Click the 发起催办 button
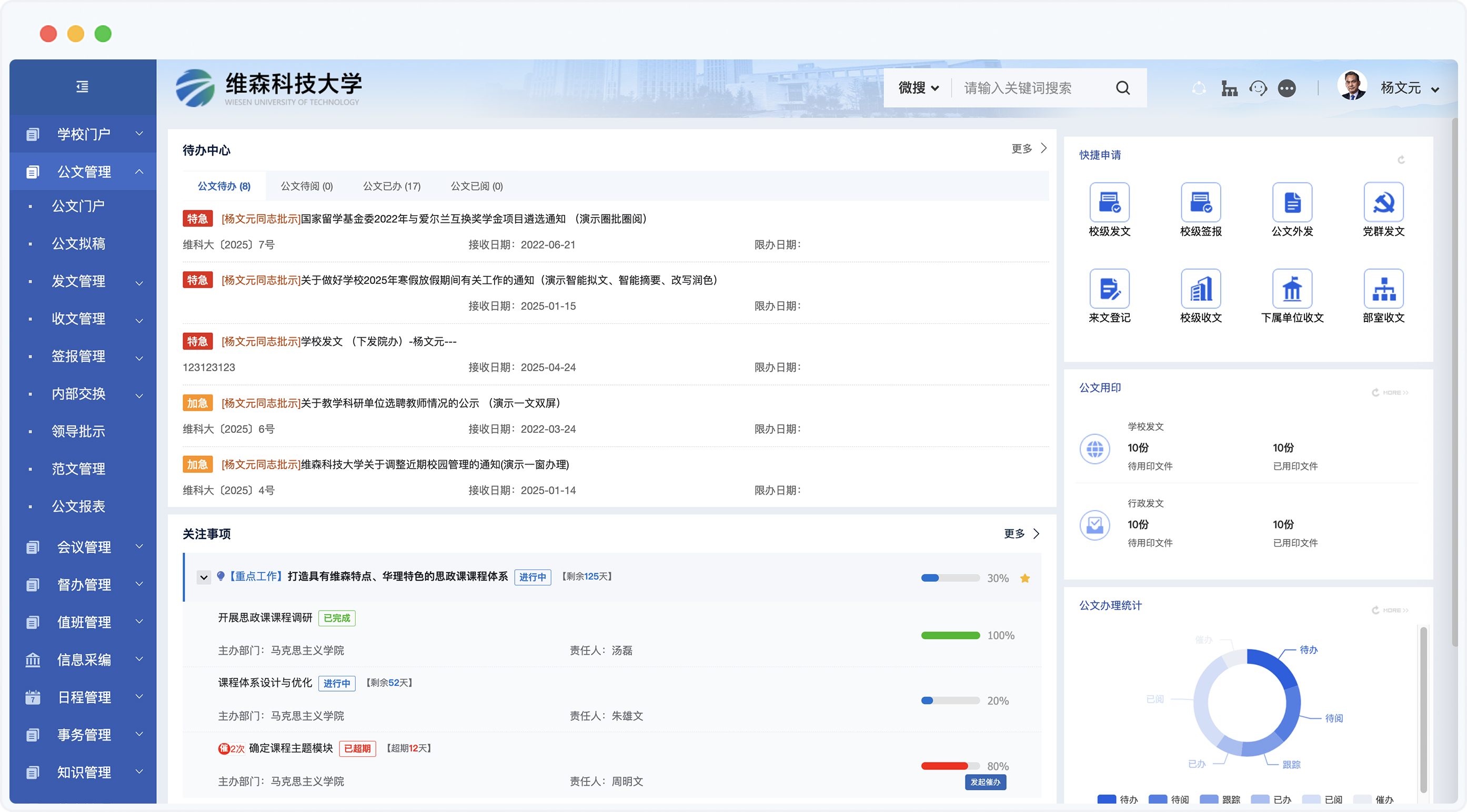Screen dimensions: 1467x812 tap(985, 783)
